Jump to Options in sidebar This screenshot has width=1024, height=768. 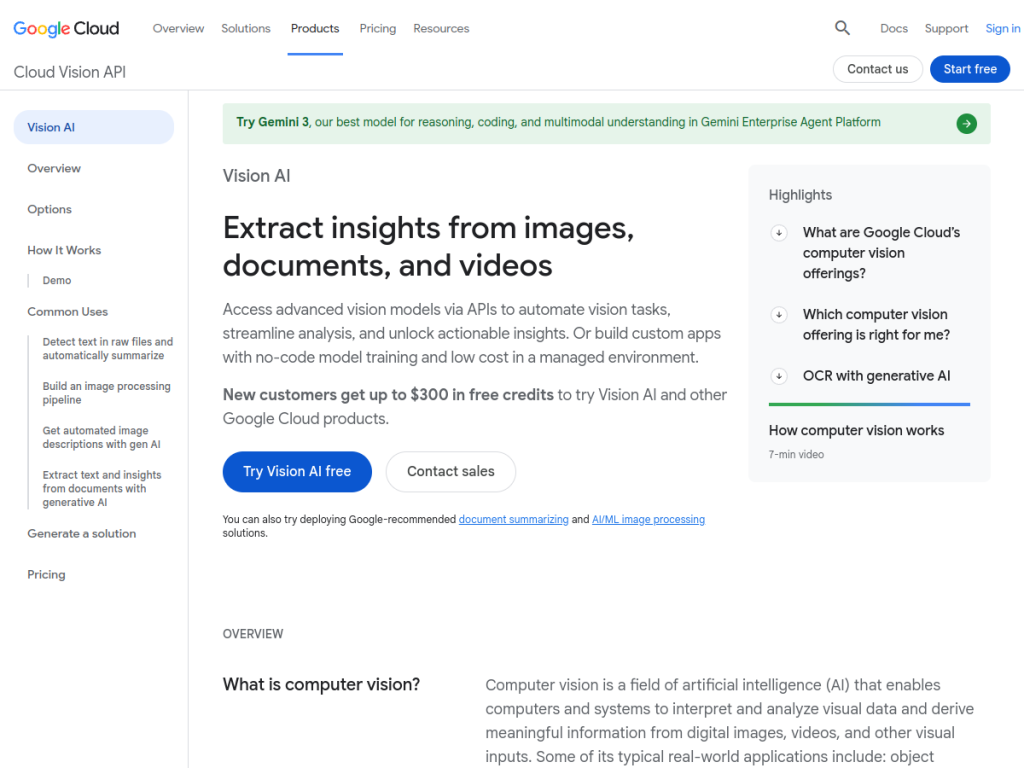[50, 210]
